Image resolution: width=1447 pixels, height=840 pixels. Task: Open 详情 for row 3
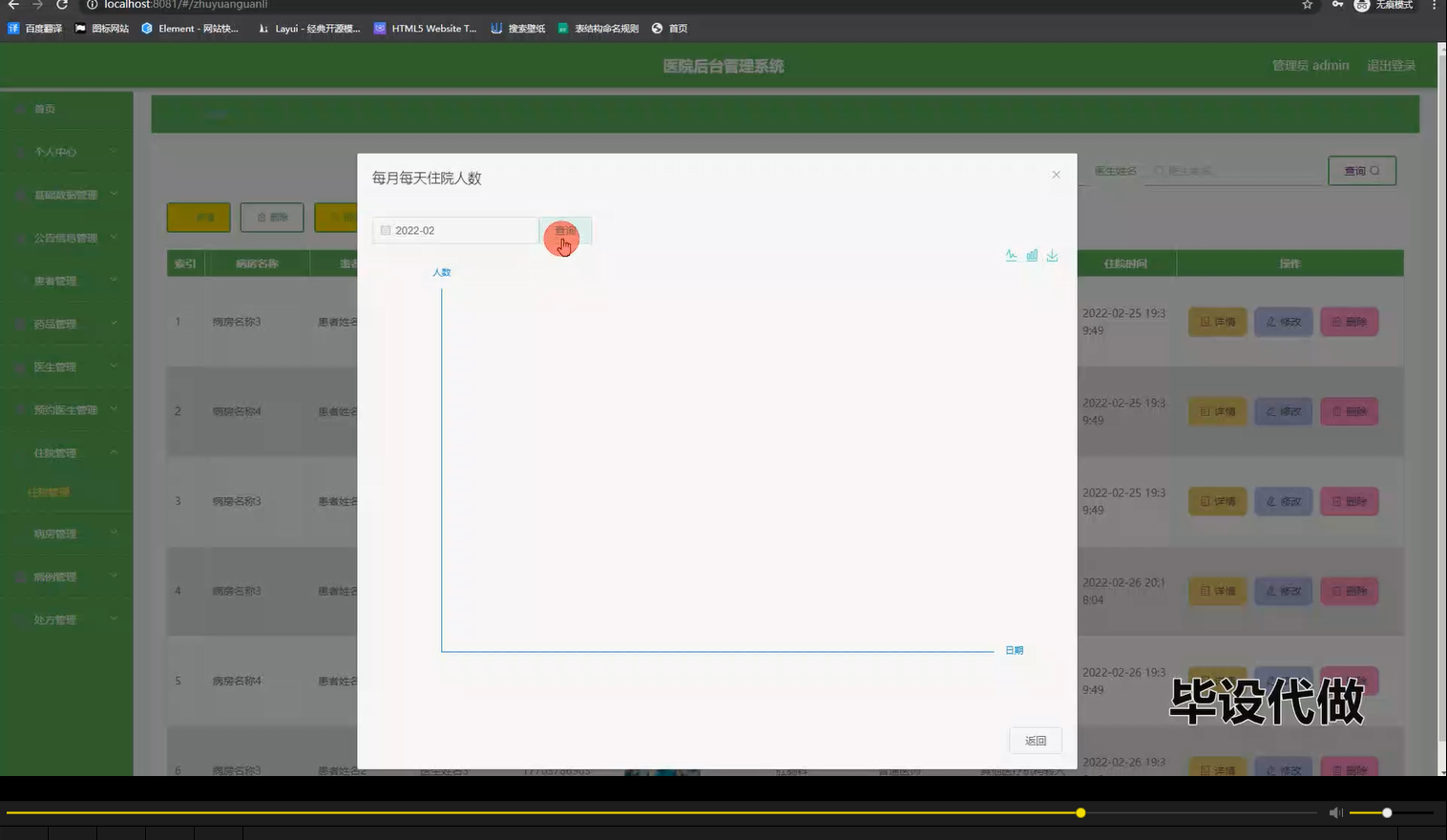1217,501
